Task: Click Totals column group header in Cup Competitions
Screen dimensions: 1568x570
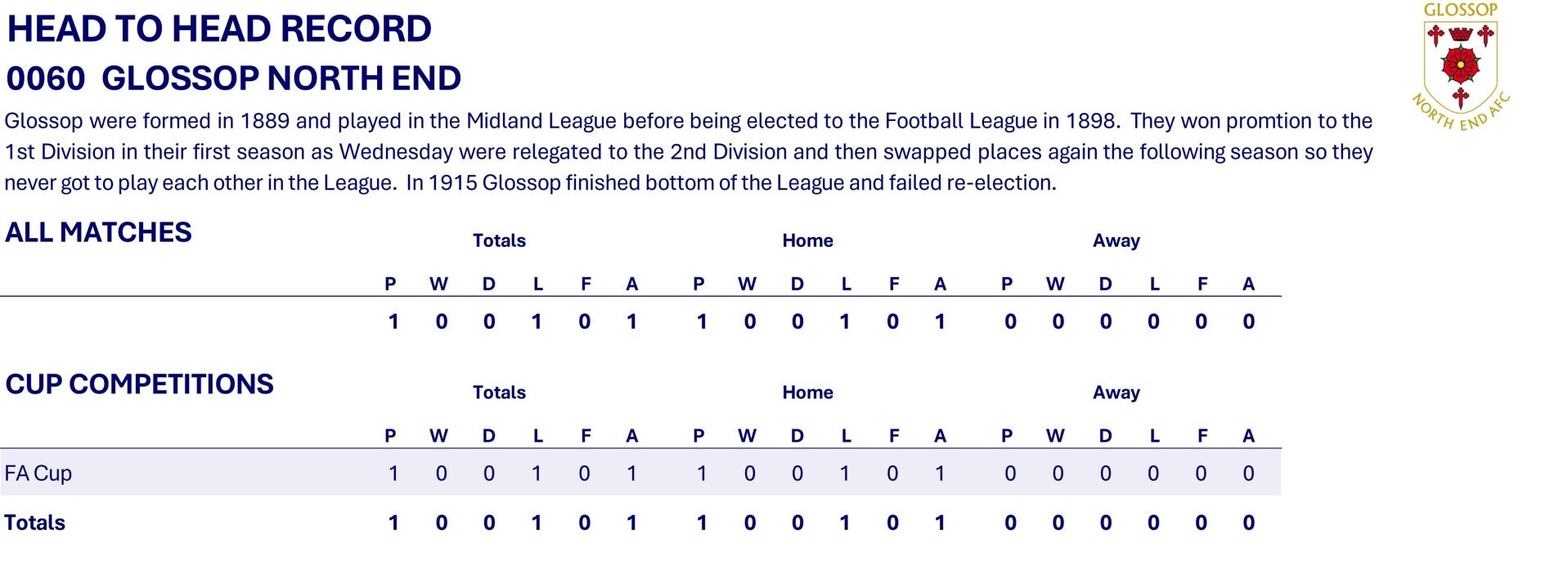Action: click(499, 393)
